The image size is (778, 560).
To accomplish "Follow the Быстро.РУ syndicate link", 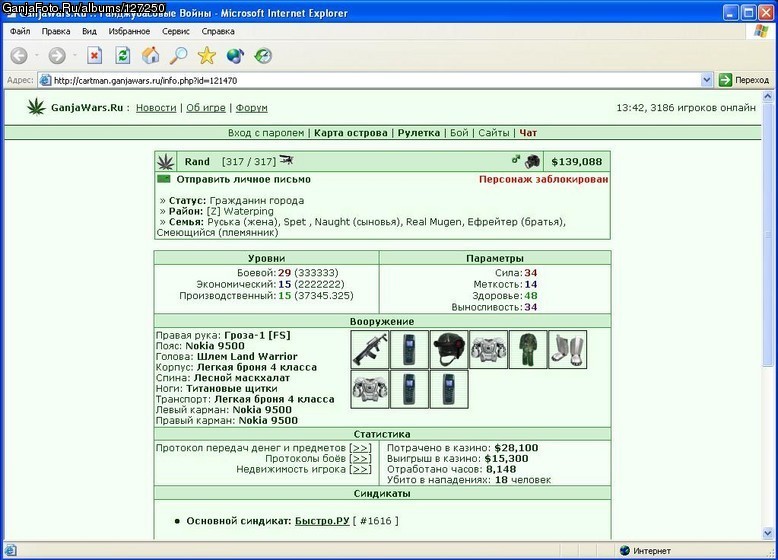I will (322, 521).
